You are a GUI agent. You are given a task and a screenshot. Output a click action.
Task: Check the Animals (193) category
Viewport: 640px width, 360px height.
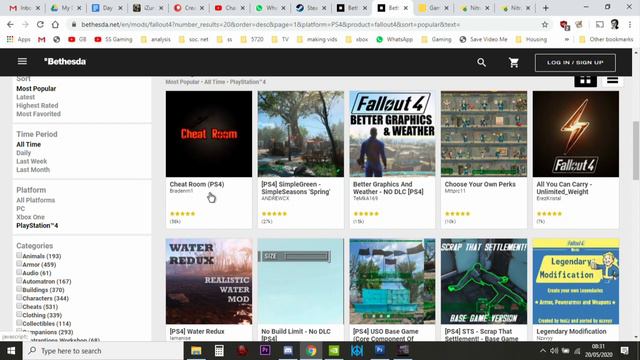pos(19,255)
